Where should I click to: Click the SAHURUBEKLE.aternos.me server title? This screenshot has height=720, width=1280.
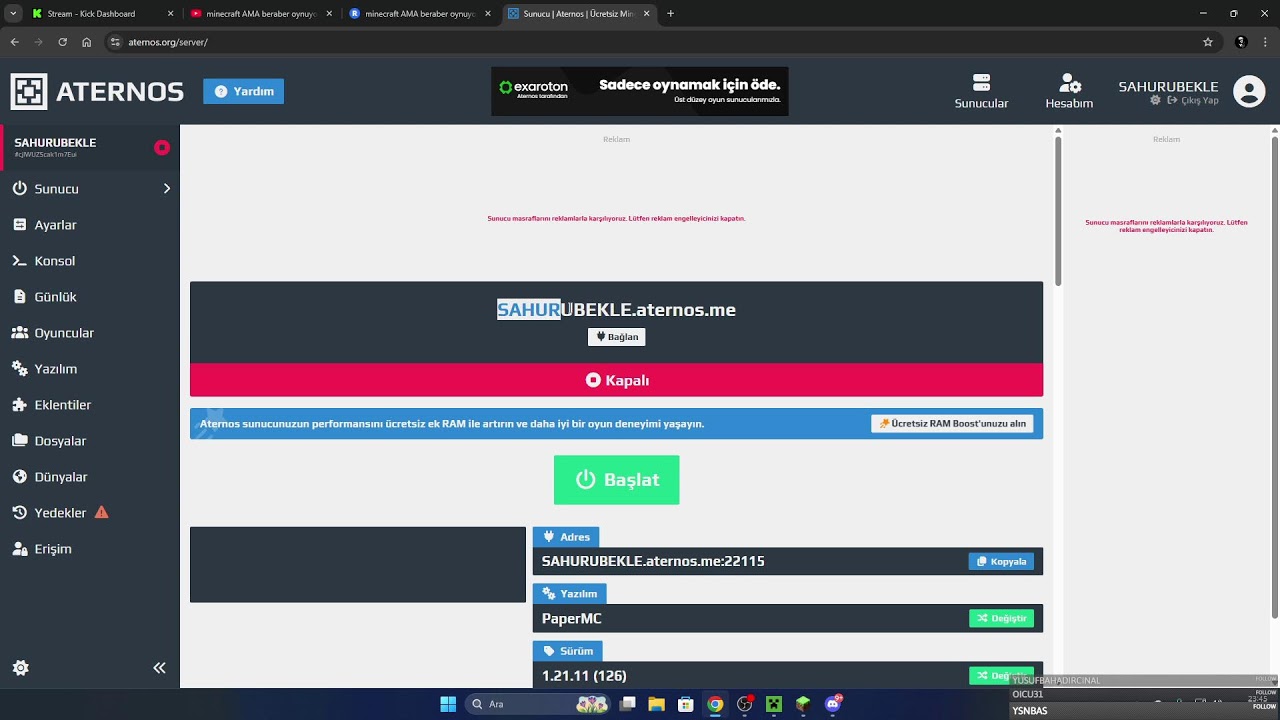point(616,310)
